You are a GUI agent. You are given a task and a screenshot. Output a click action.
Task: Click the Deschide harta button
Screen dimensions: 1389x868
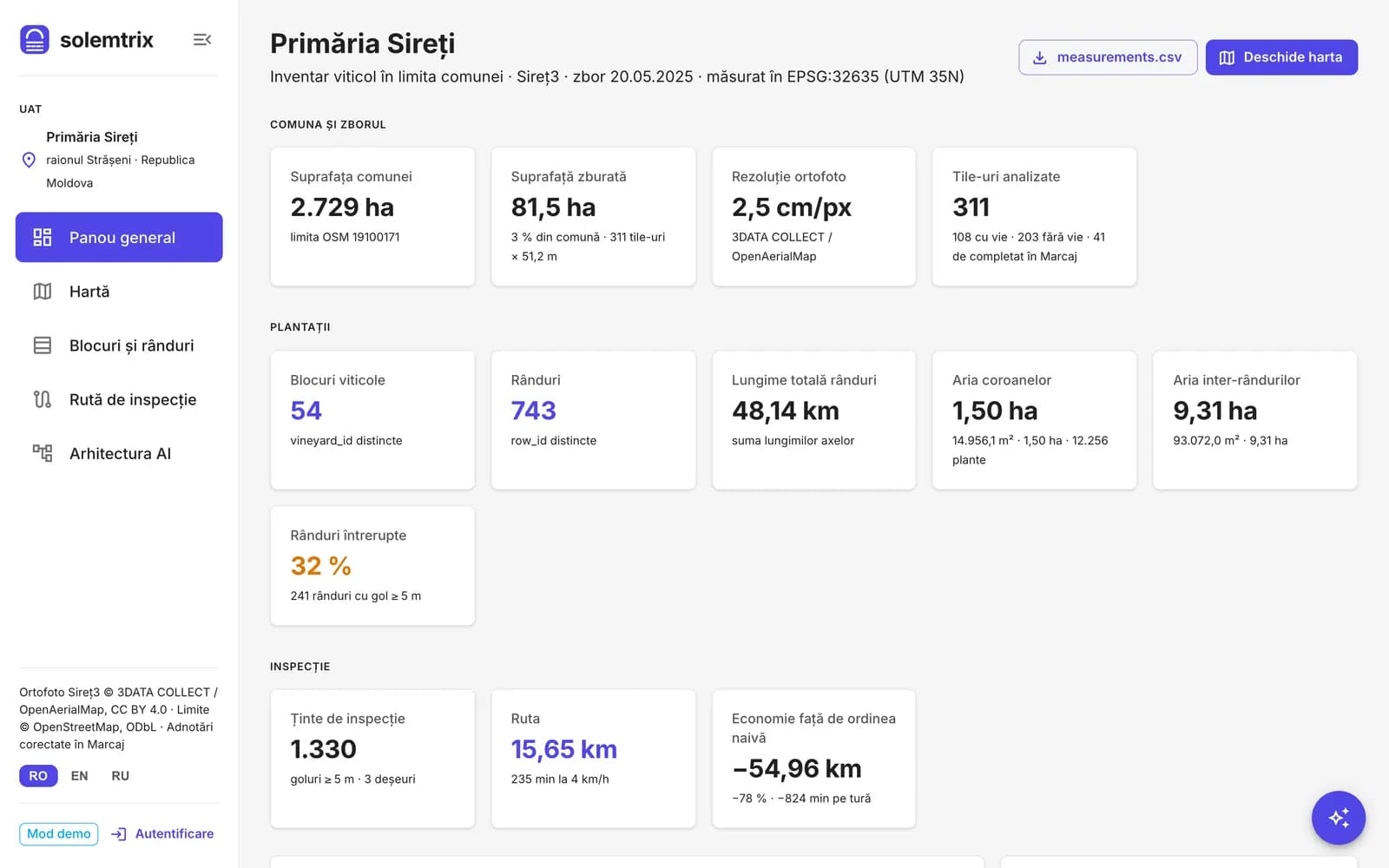pyautogui.click(x=1281, y=57)
